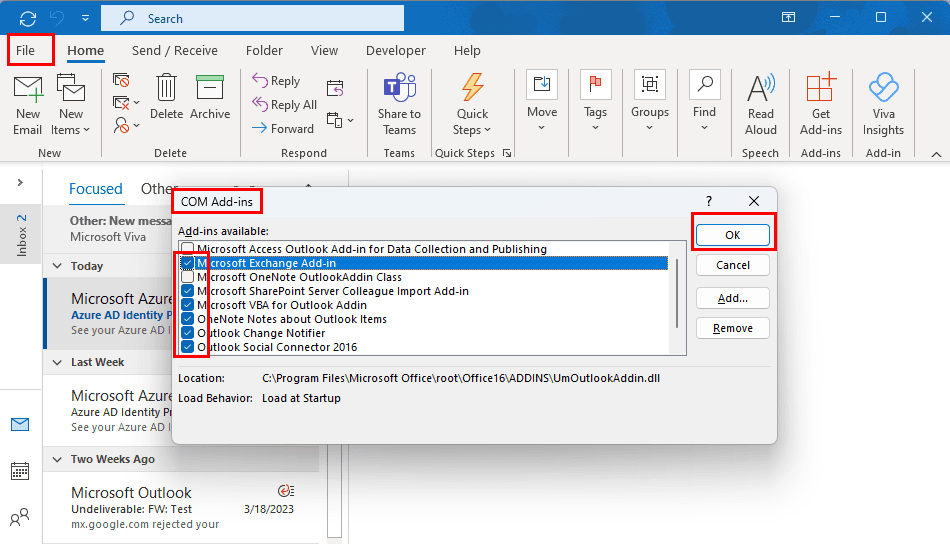Click the Ignore conversation icon

[121, 80]
